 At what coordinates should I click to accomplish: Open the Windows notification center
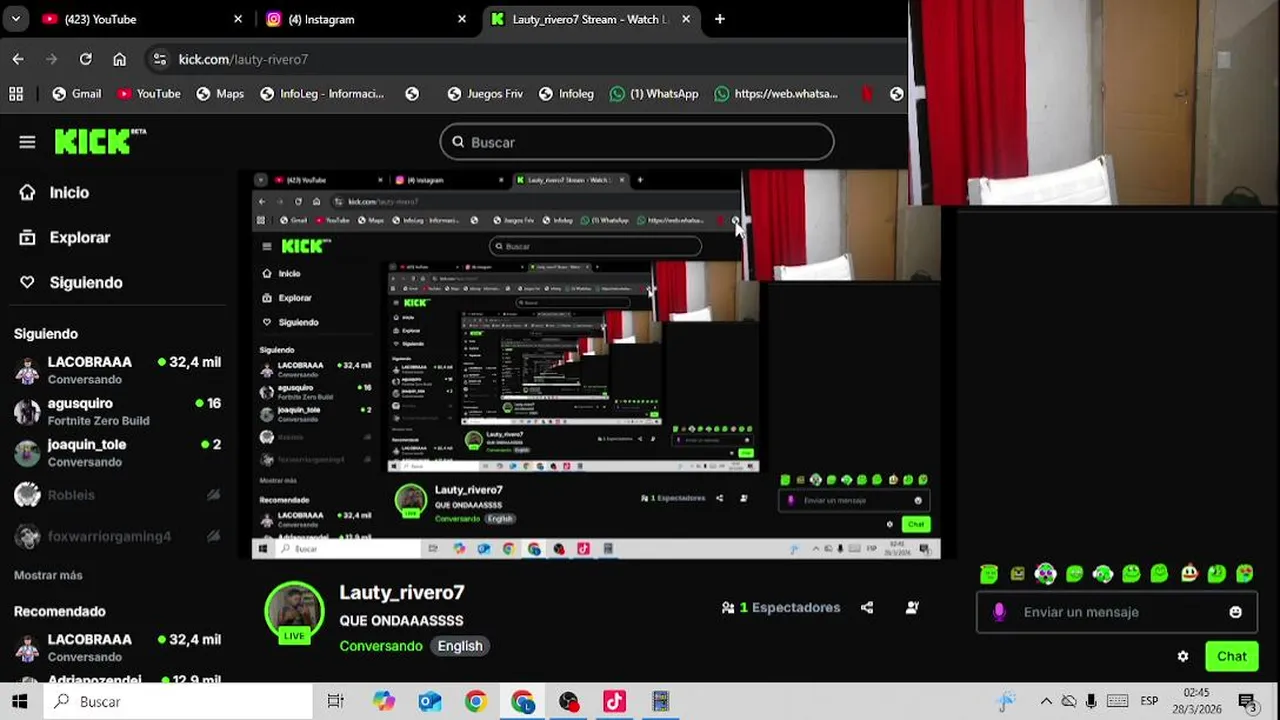[x=1247, y=702]
